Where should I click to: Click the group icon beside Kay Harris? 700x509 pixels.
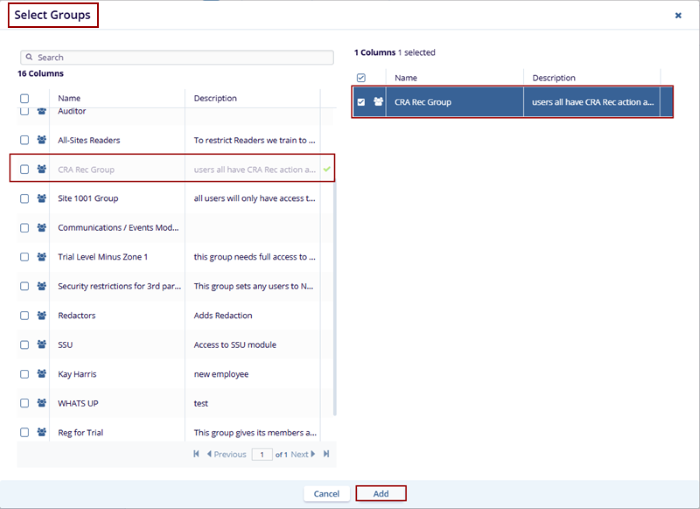42,374
